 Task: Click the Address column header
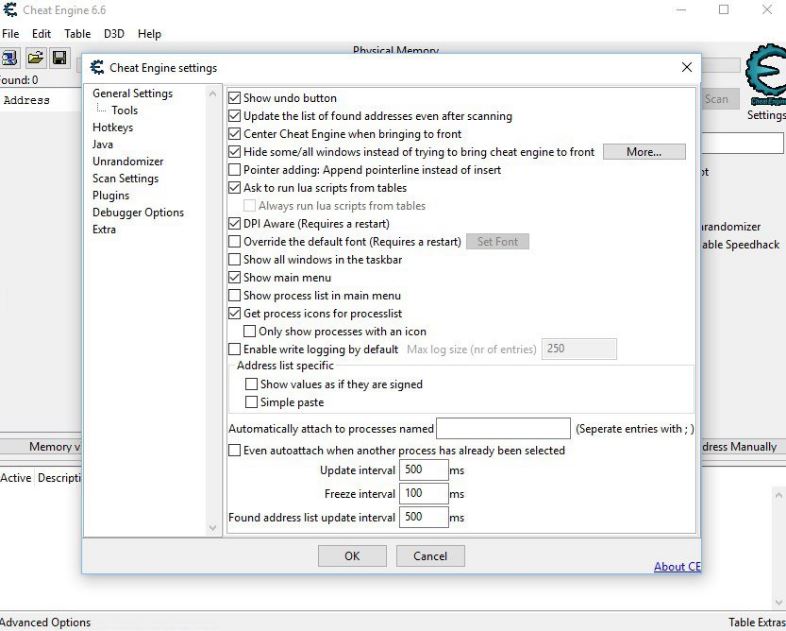pos(27,100)
